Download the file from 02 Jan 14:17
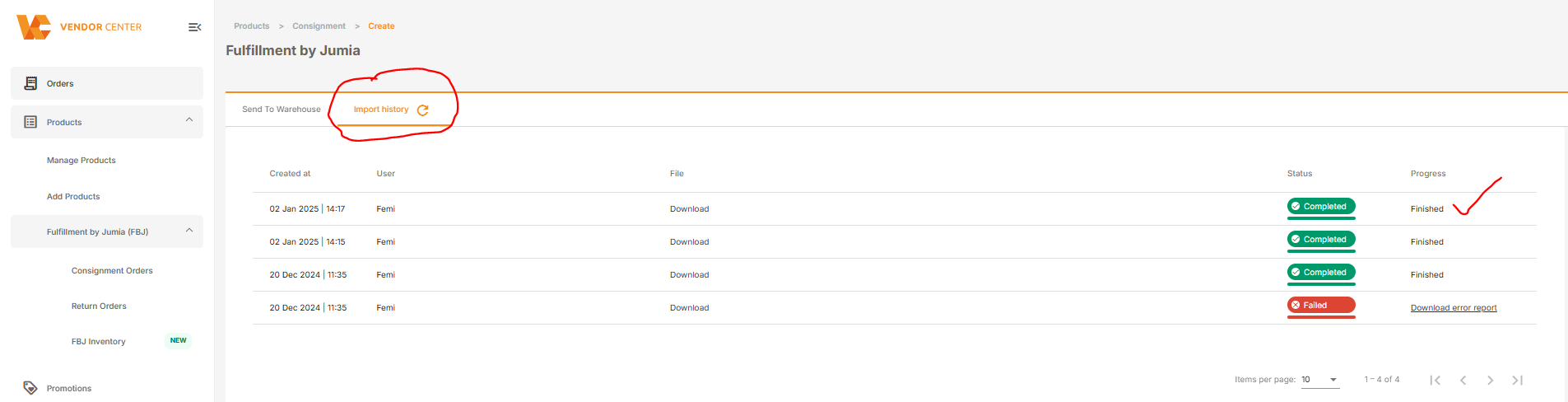Screen dimensions: 1568x402 point(689,209)
